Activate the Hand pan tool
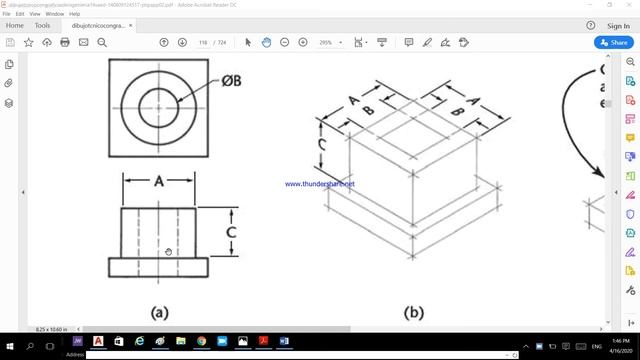This screenshot has height=360, width=640. click(x=266, y=42)
